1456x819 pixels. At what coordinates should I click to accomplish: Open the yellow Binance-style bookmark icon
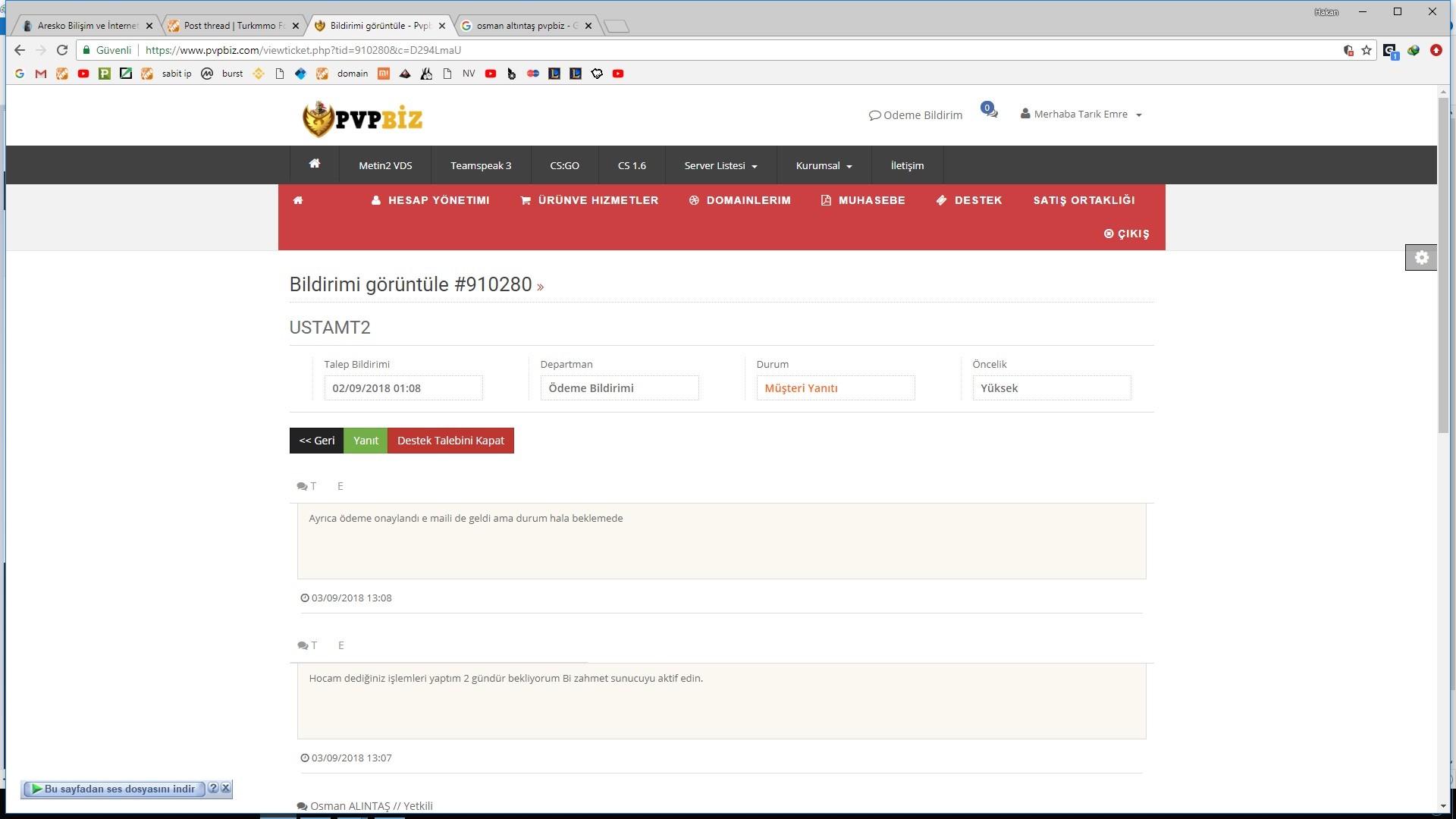tap(259, 74)
